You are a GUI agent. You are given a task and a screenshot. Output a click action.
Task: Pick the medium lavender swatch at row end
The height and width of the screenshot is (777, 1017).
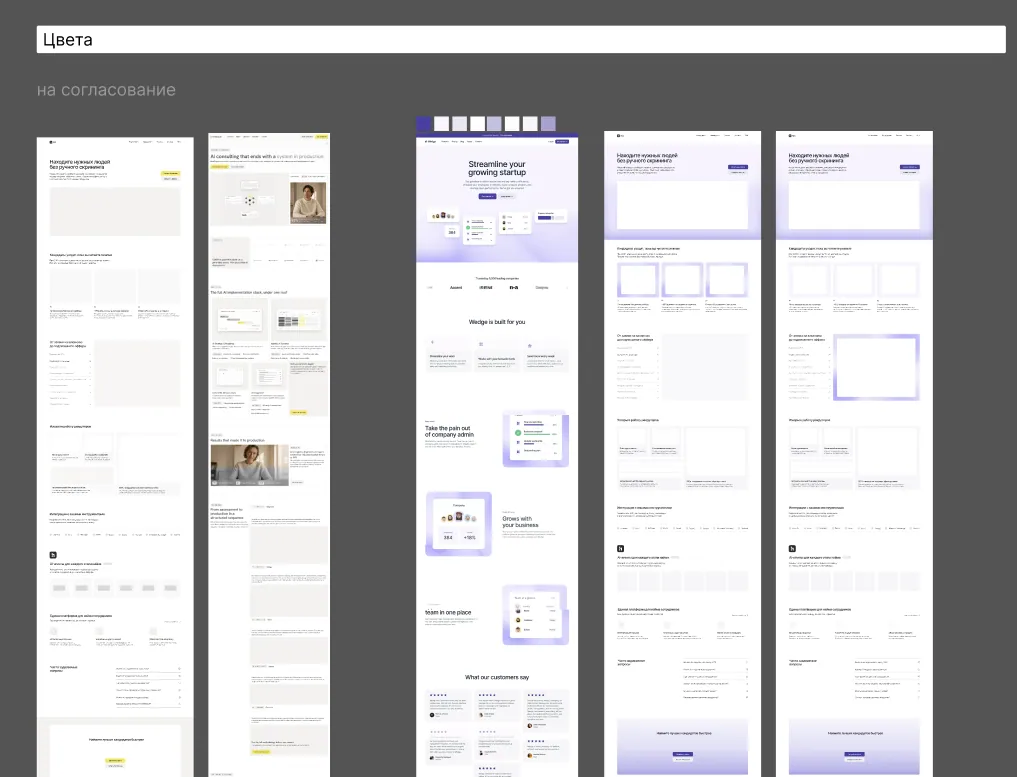coord(548,123)
